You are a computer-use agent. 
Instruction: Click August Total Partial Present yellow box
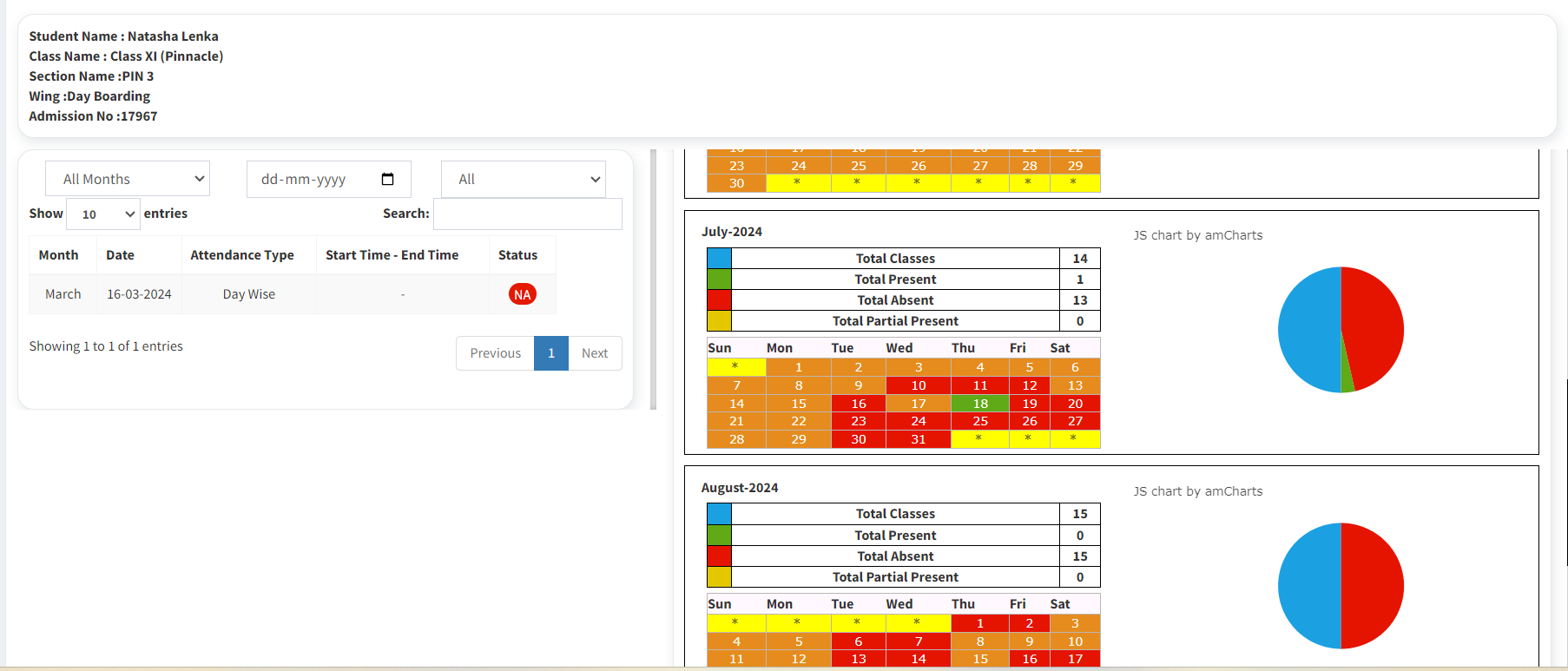point(719,576)
